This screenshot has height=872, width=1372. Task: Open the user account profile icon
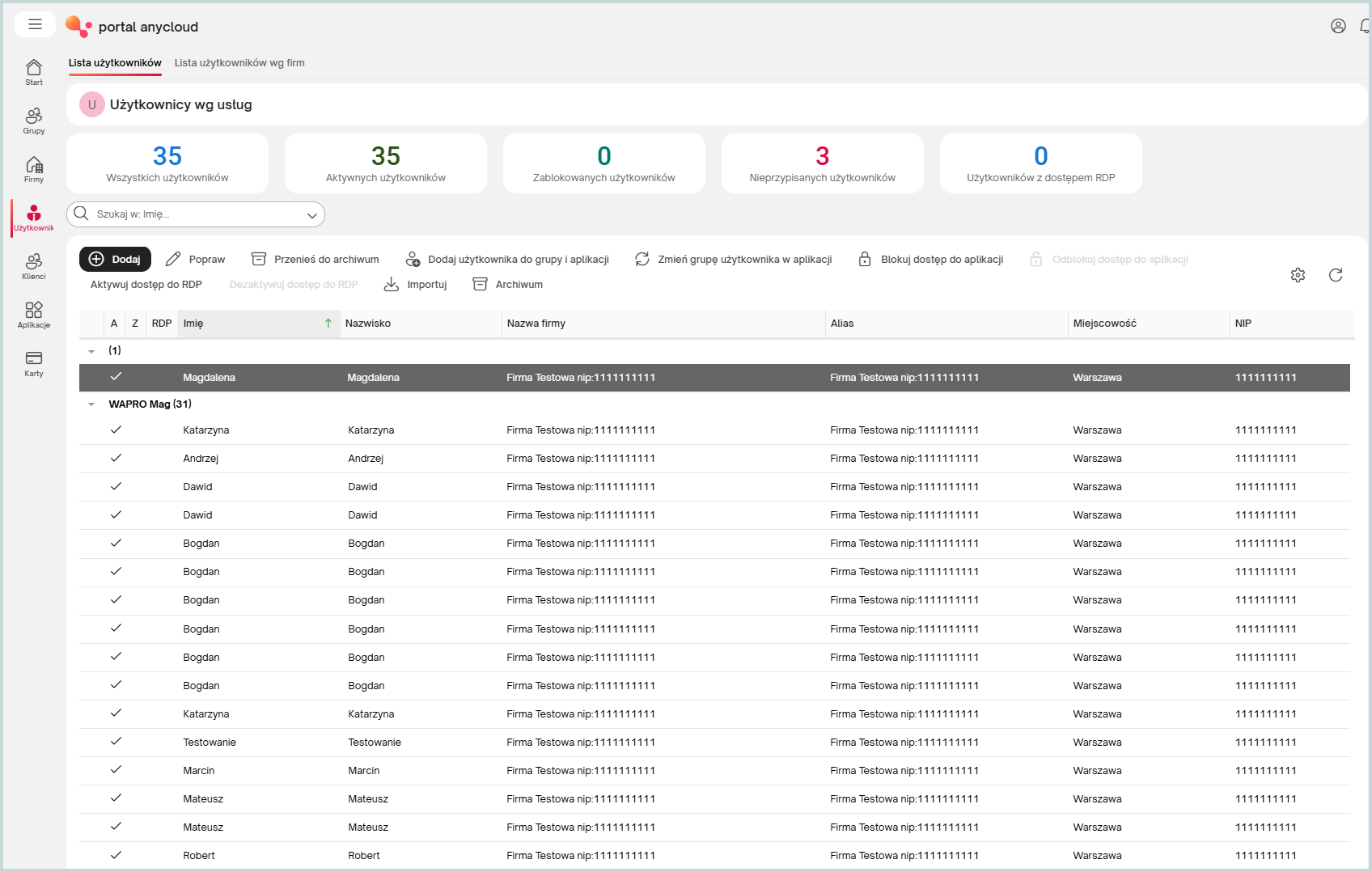[x=1338, y=26]
